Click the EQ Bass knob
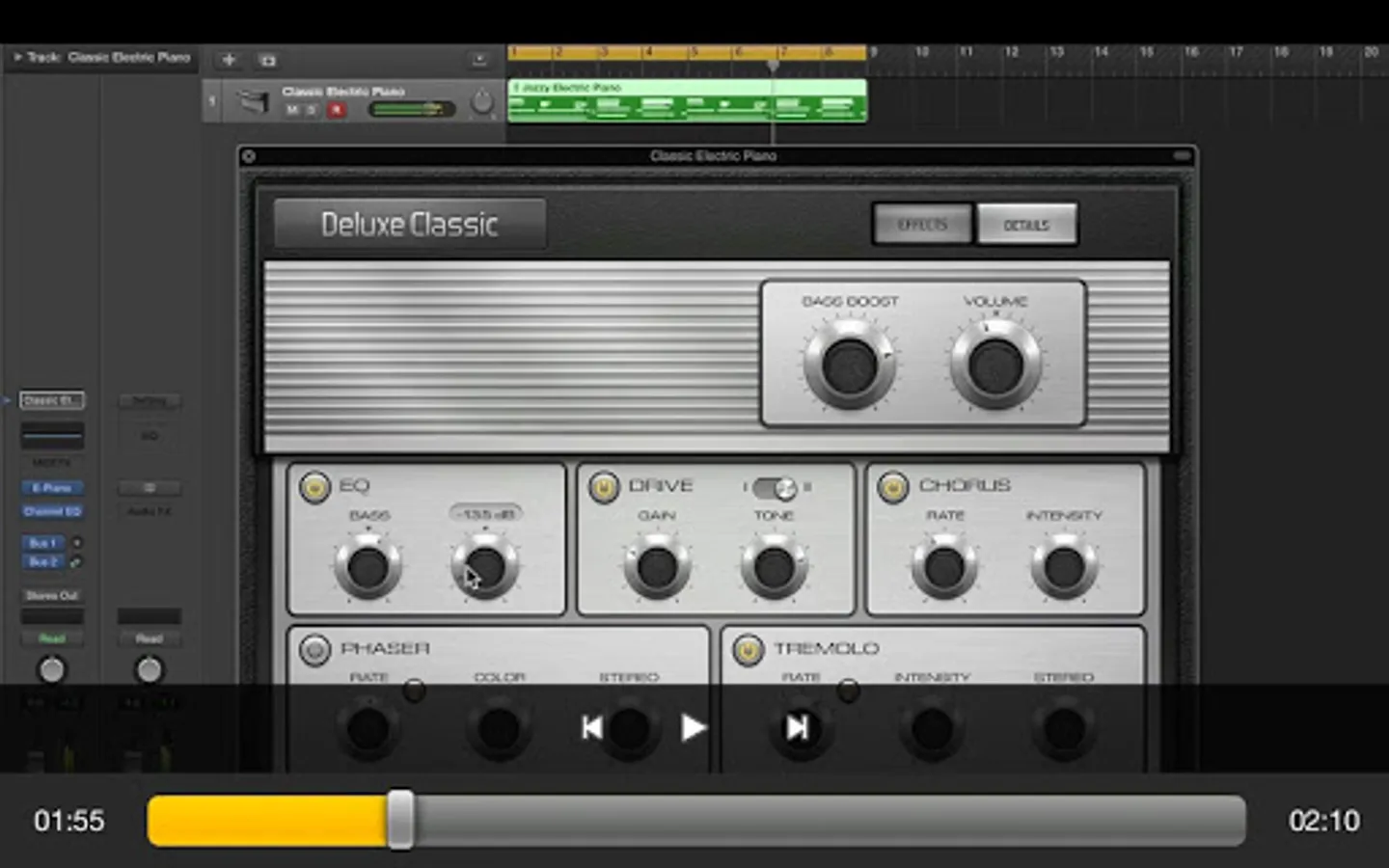 368,567
